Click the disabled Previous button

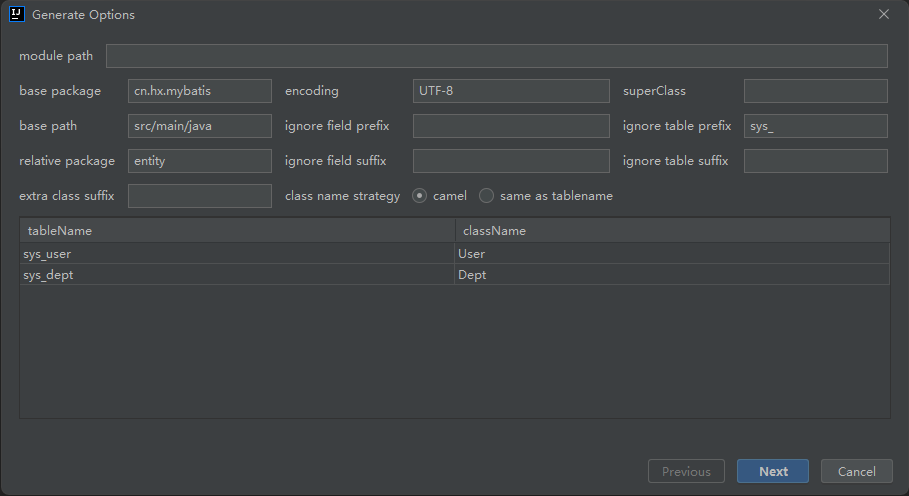click(686, 471)
